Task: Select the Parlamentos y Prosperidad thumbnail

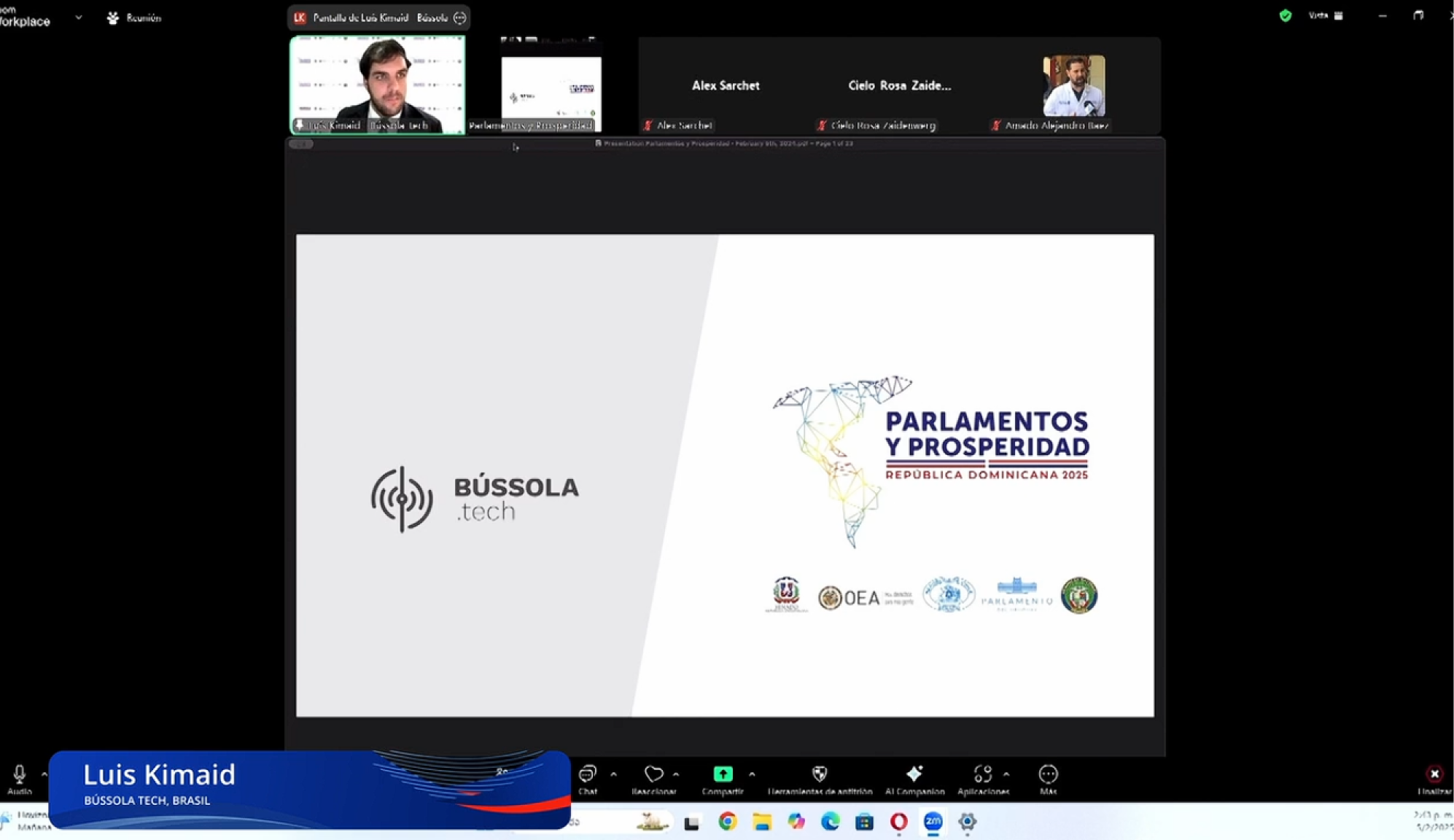Action: [x=551, y=85]
